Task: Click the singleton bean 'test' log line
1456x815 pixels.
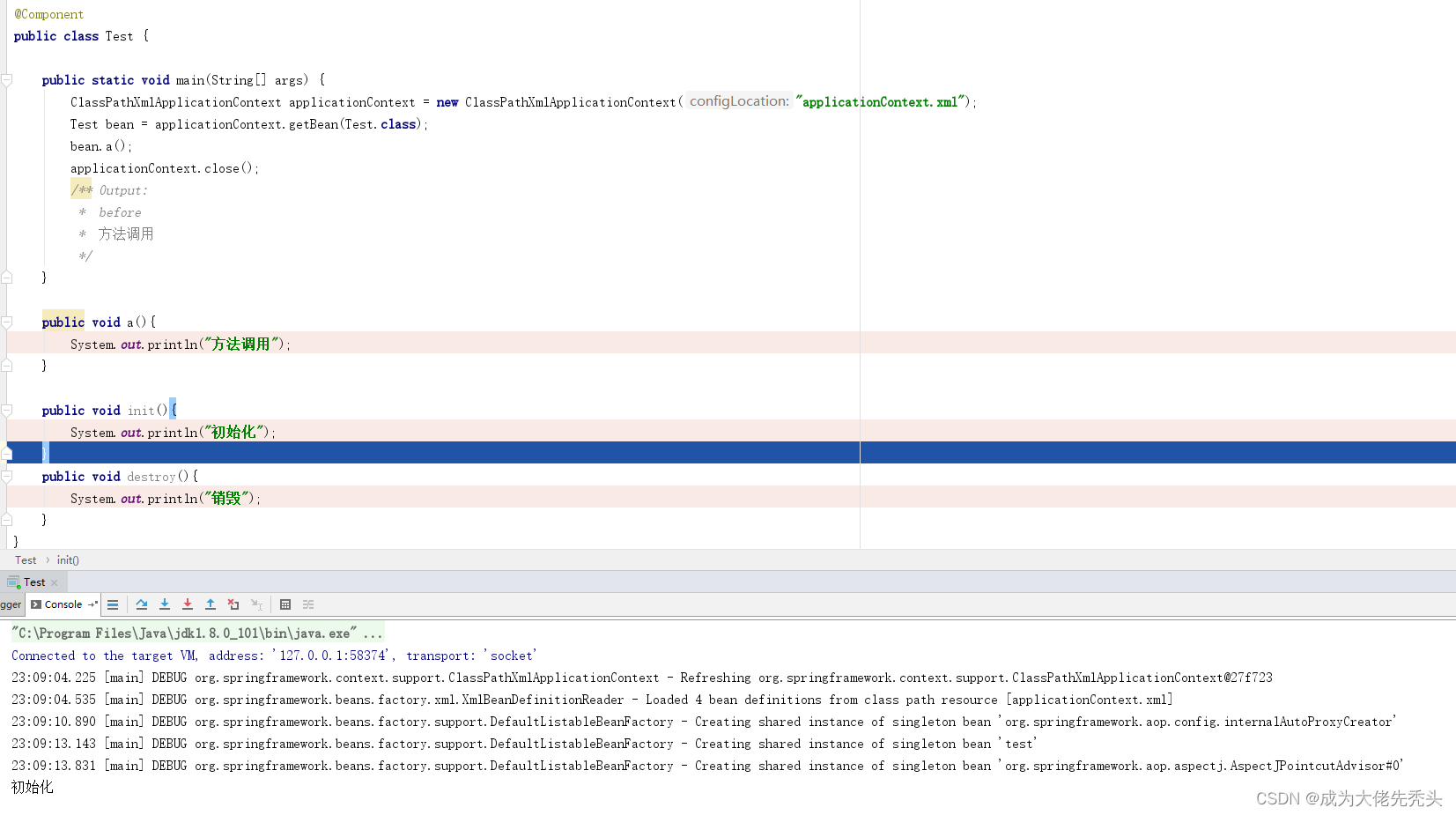Action: [524, 744]
